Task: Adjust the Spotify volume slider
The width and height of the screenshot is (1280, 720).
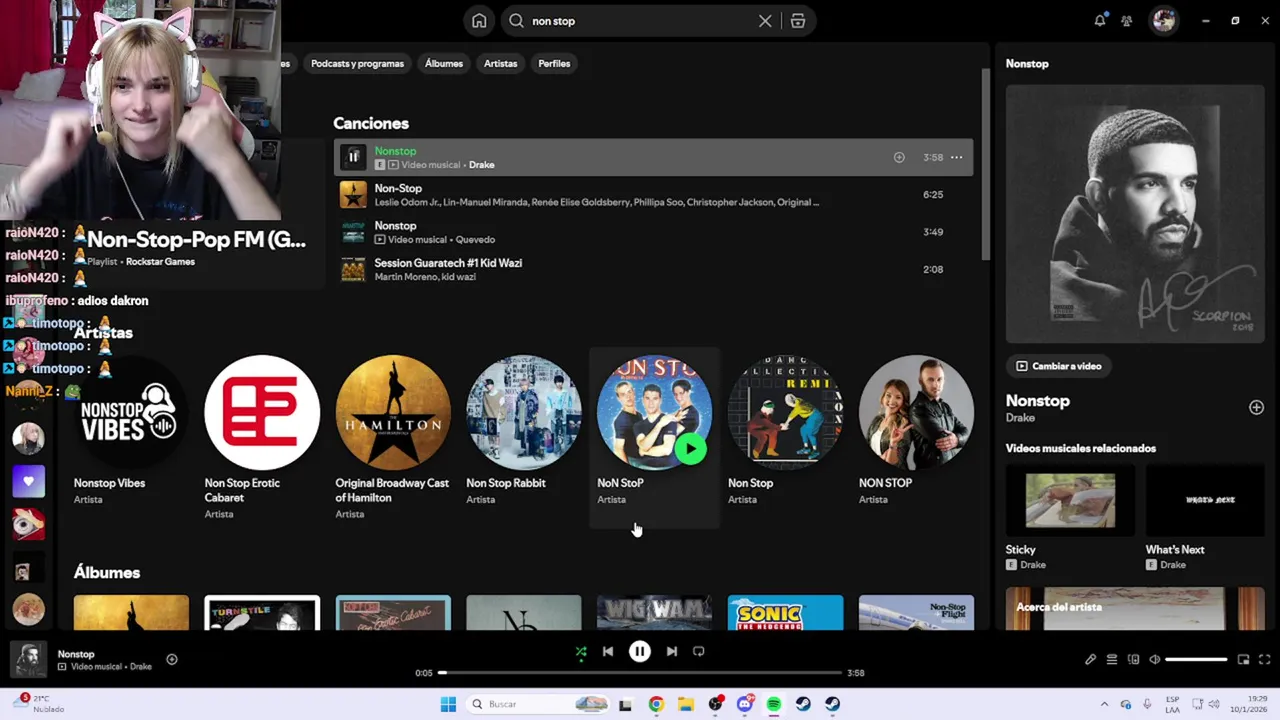Action: 1196,660
